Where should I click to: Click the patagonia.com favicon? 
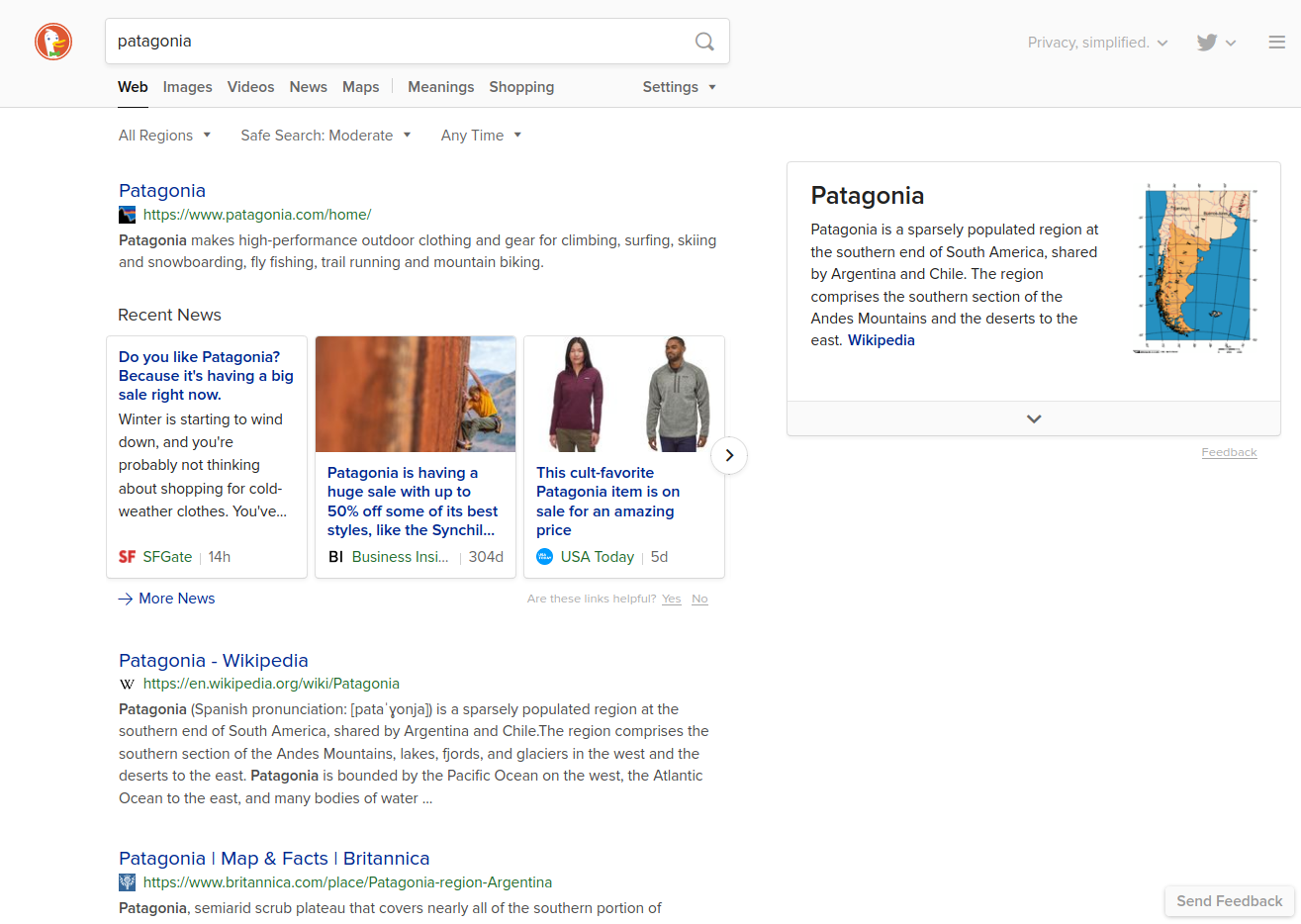click(127, 215)
